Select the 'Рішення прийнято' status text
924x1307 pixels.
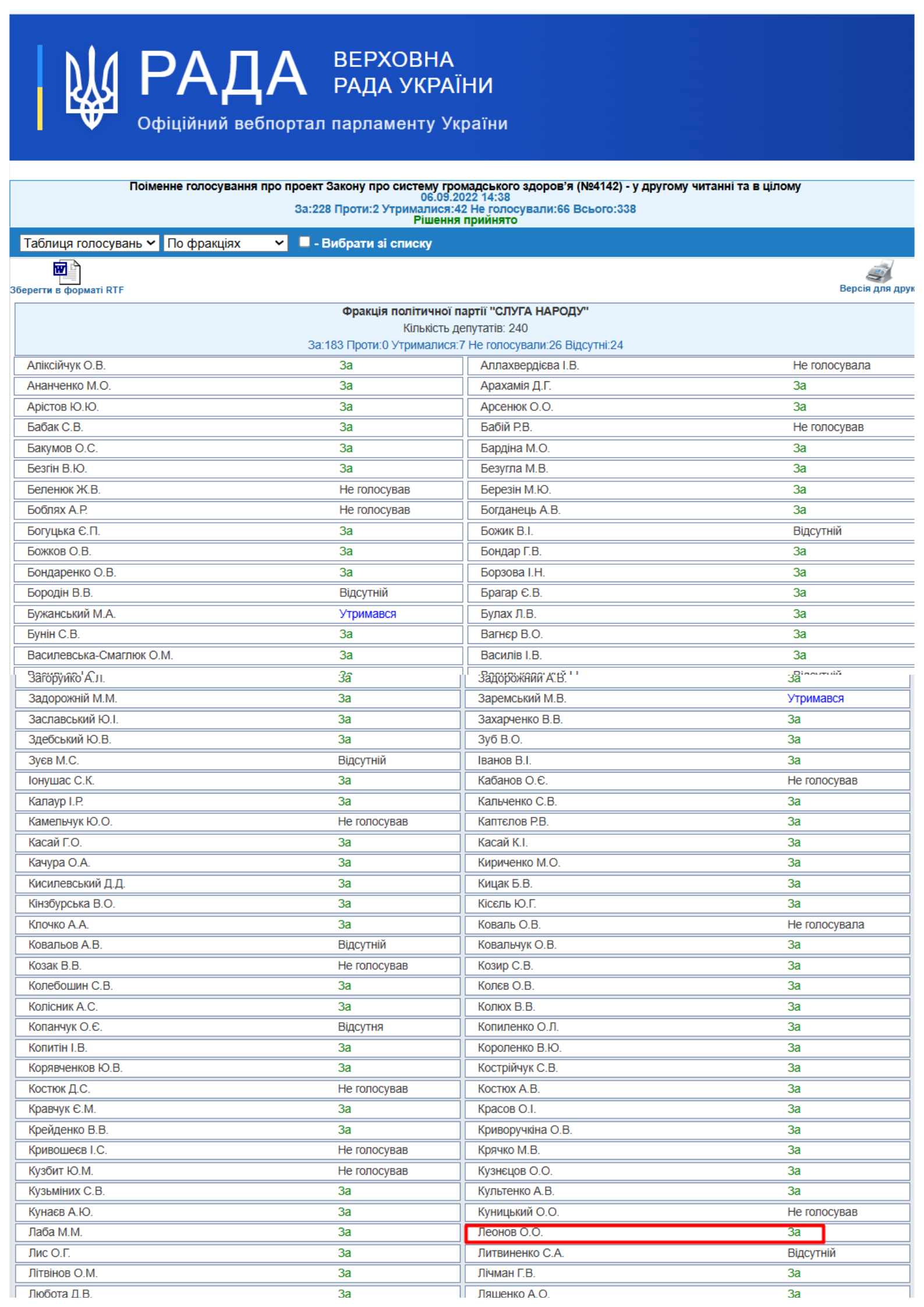tap(465, 220)
